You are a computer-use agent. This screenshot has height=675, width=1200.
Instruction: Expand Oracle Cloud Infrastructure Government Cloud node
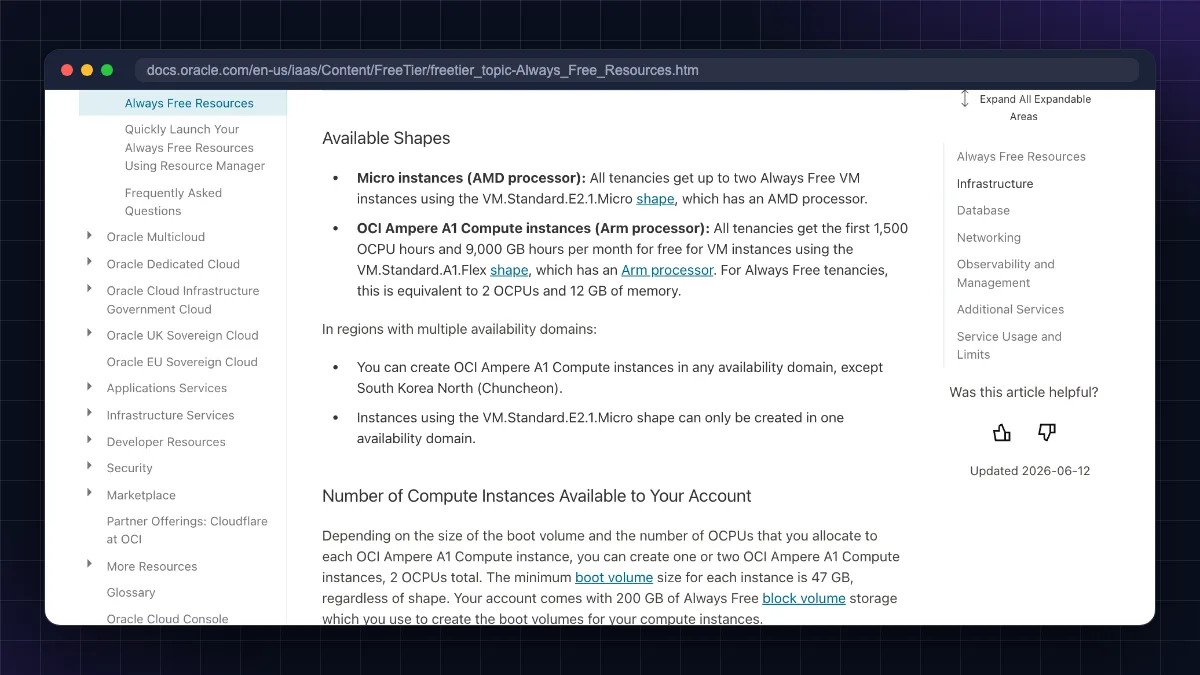click(x=91, y=290)
